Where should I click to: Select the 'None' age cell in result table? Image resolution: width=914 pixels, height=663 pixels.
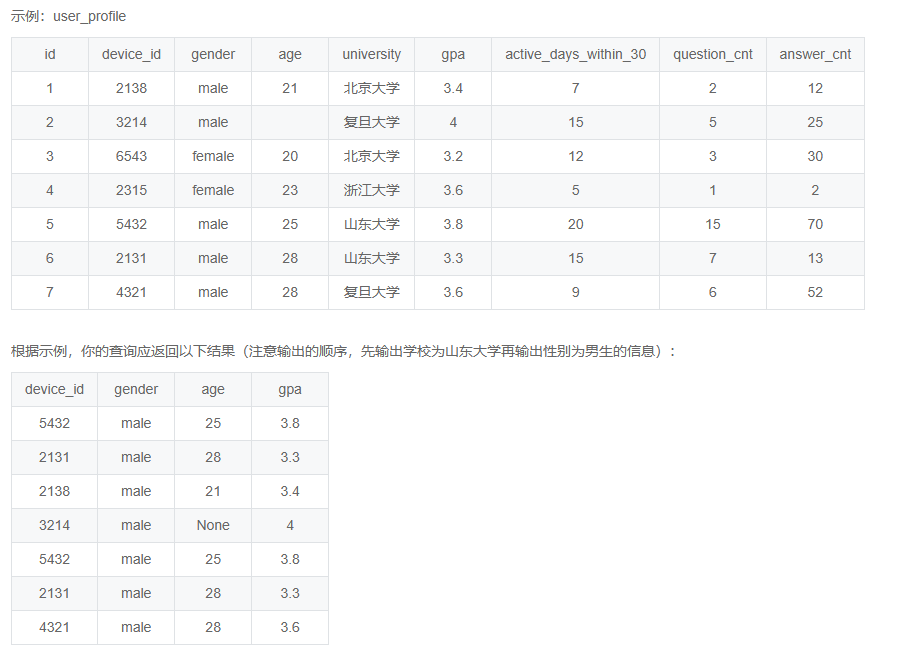(213, 525)
